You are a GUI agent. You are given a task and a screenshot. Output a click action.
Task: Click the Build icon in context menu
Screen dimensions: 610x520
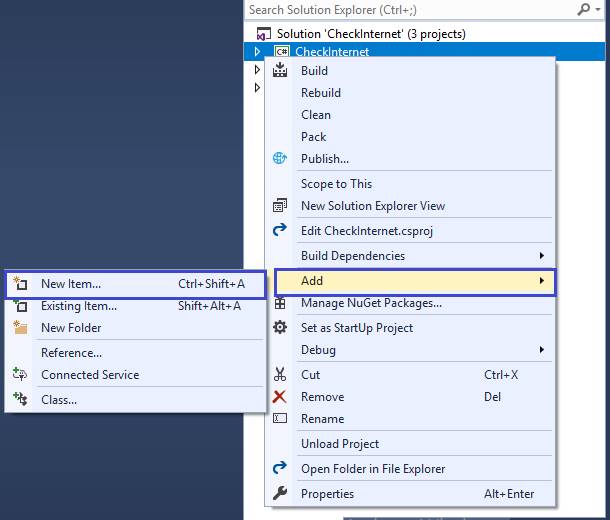pyautogui.click(x=280, y=70)
